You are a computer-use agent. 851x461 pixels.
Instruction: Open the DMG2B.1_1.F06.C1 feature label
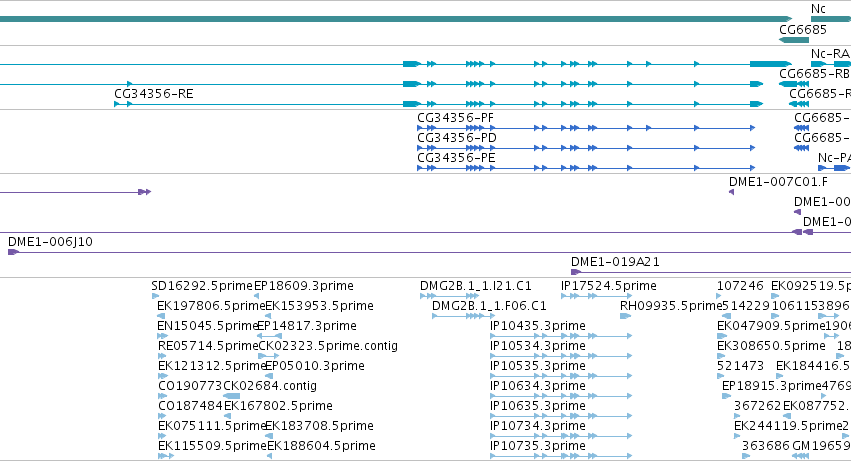pyautogui.click(x=489, y=306)
